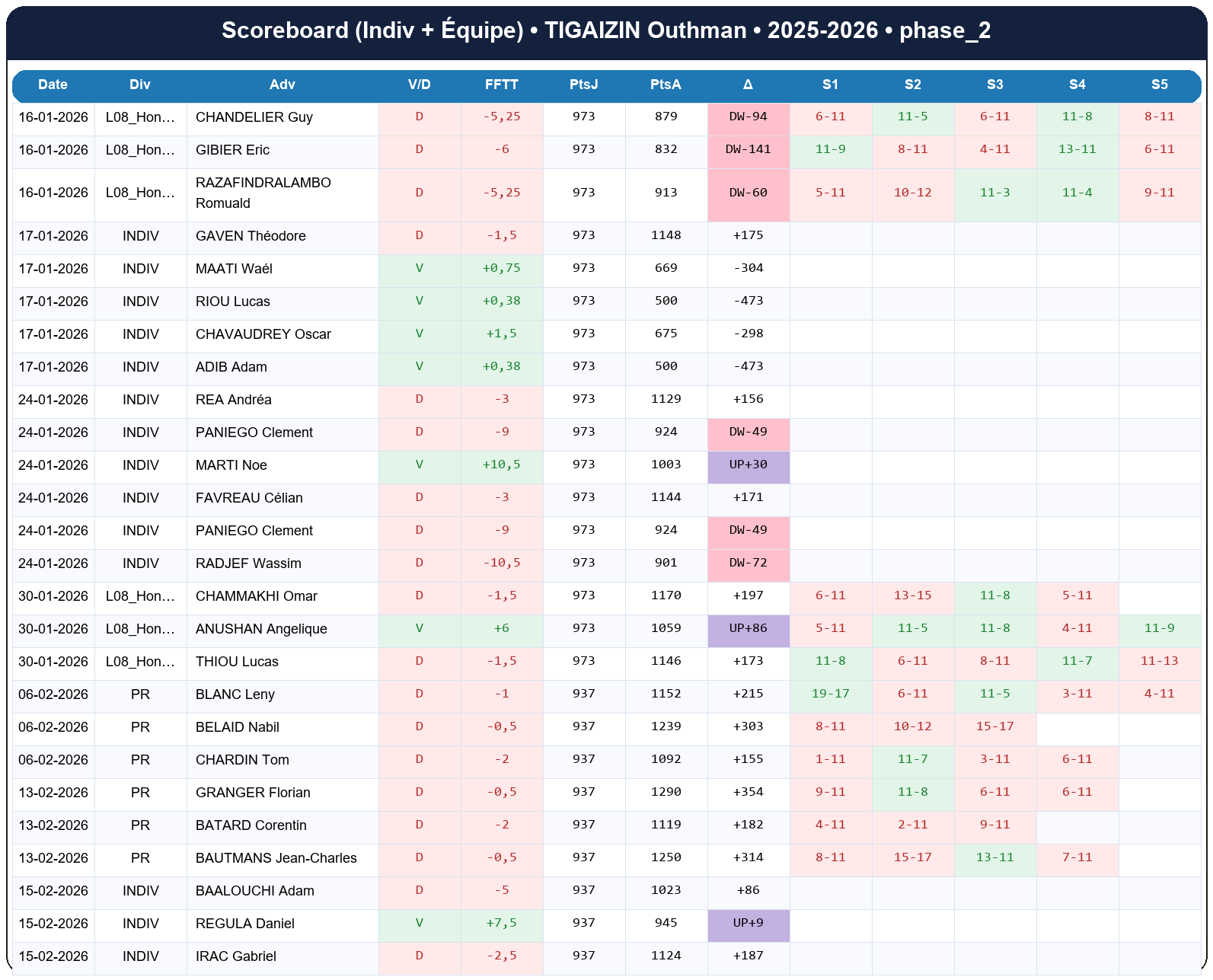Image resolution: width=1213 pixels, height=980 pixels.
Task: Select the S5 column header
Action: click(1159, 85)
